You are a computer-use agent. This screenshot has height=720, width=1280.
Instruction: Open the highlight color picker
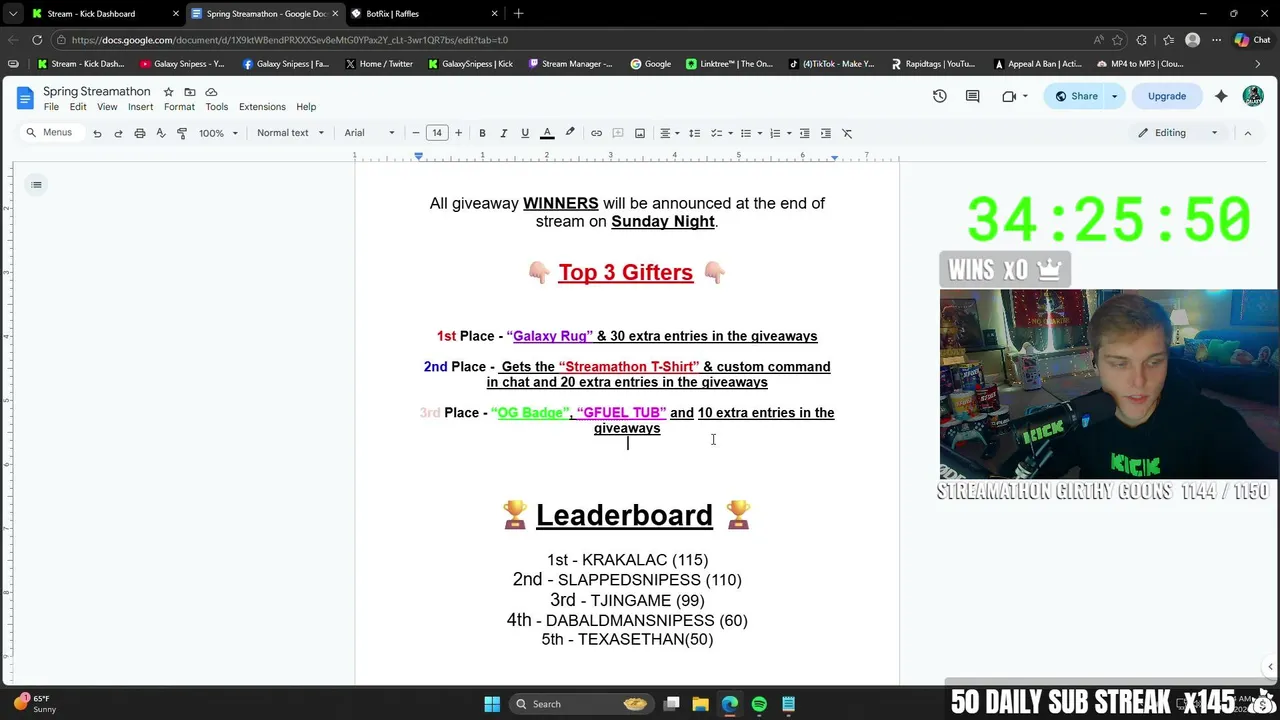pos(570,133)
